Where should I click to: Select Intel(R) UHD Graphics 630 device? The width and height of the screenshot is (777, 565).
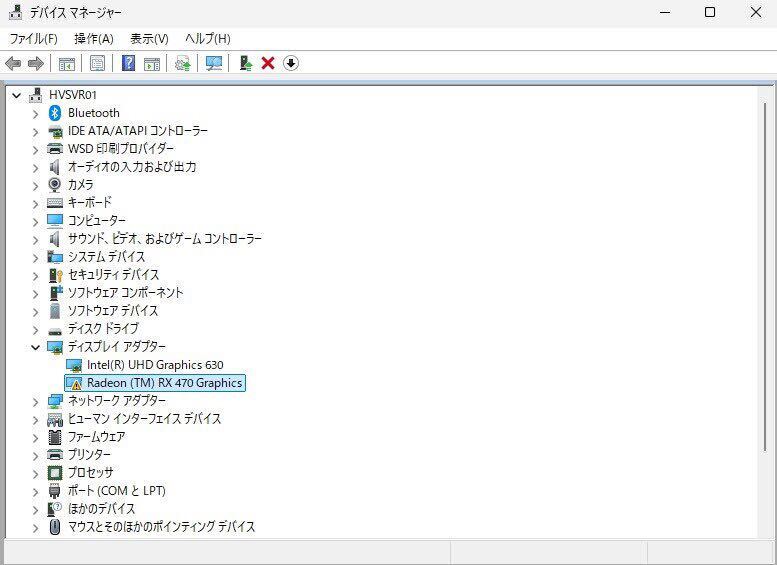click(155, 365)
